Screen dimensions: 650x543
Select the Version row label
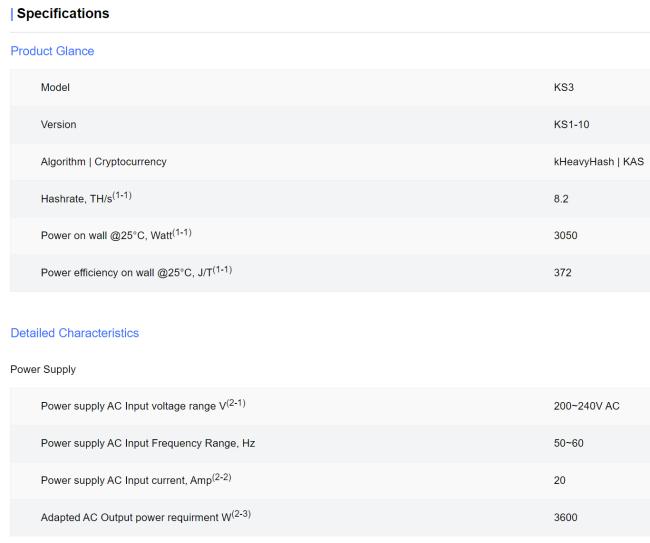coord(58,124)
